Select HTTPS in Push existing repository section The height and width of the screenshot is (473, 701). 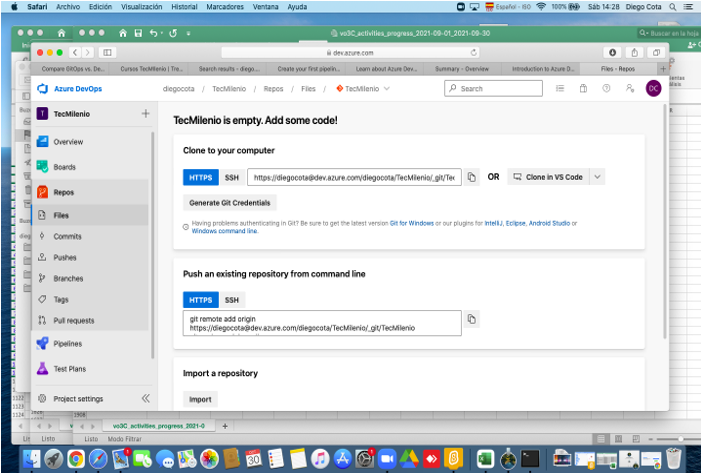(201, 300)
